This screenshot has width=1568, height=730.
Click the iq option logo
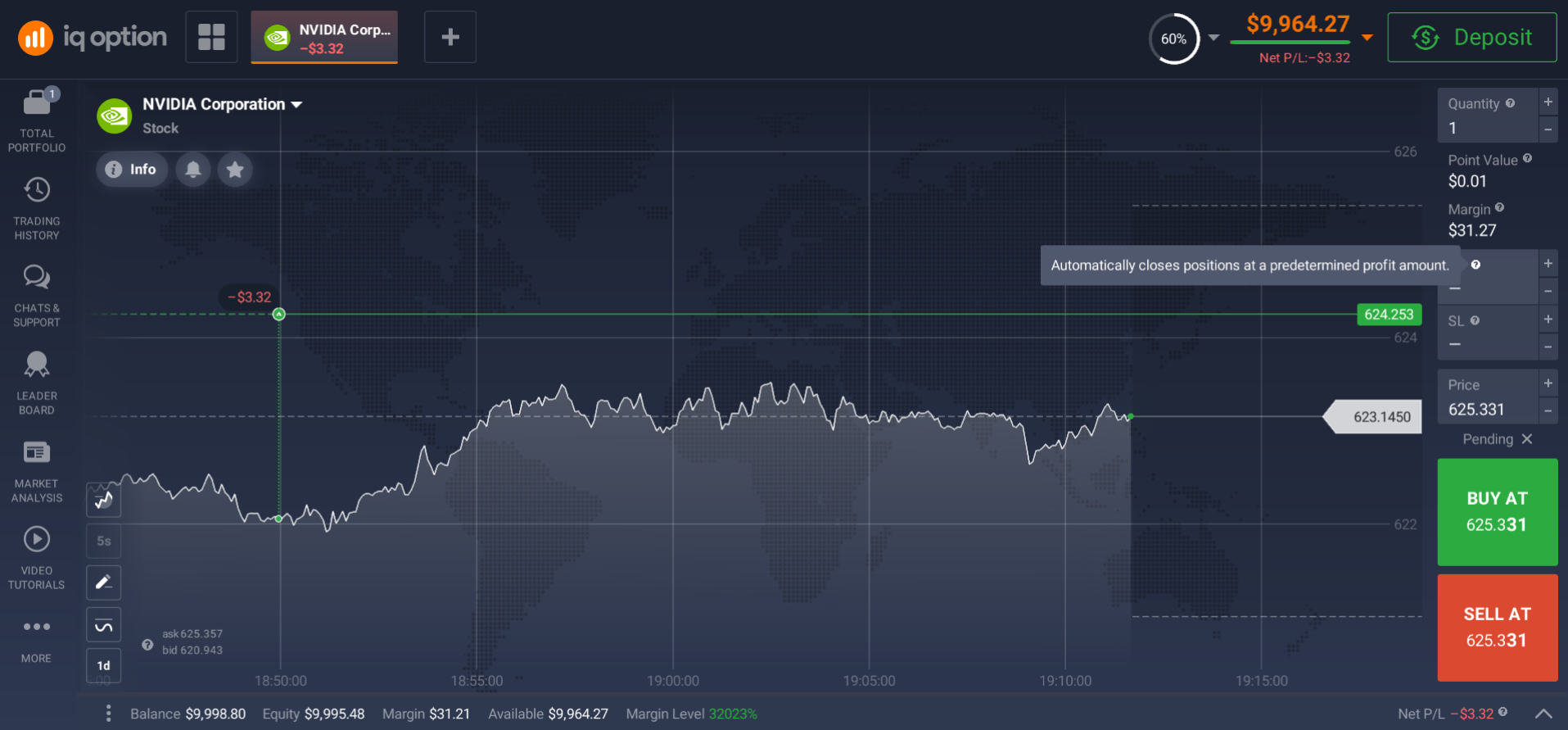(93, 38)
